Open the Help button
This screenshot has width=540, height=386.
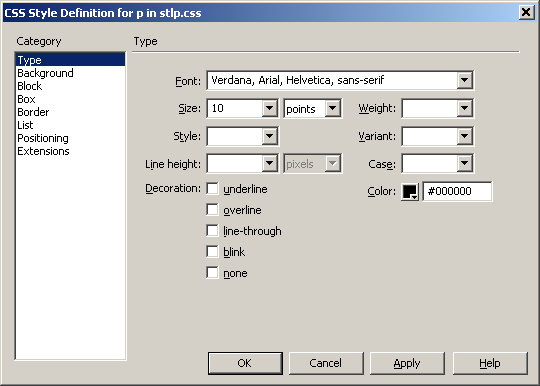point(490,363)
